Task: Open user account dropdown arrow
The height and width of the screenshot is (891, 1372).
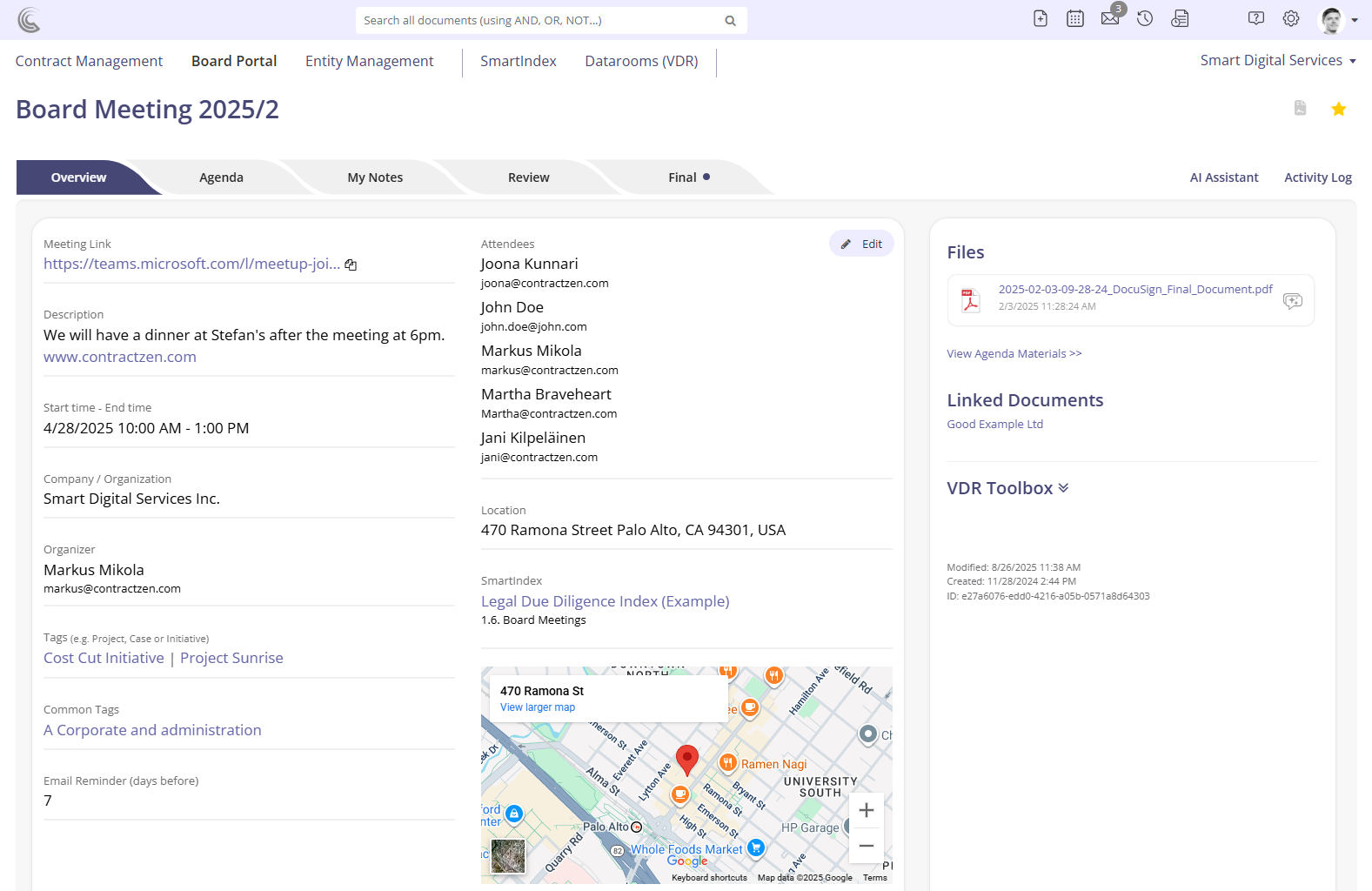Action: tap(1355, 21)
